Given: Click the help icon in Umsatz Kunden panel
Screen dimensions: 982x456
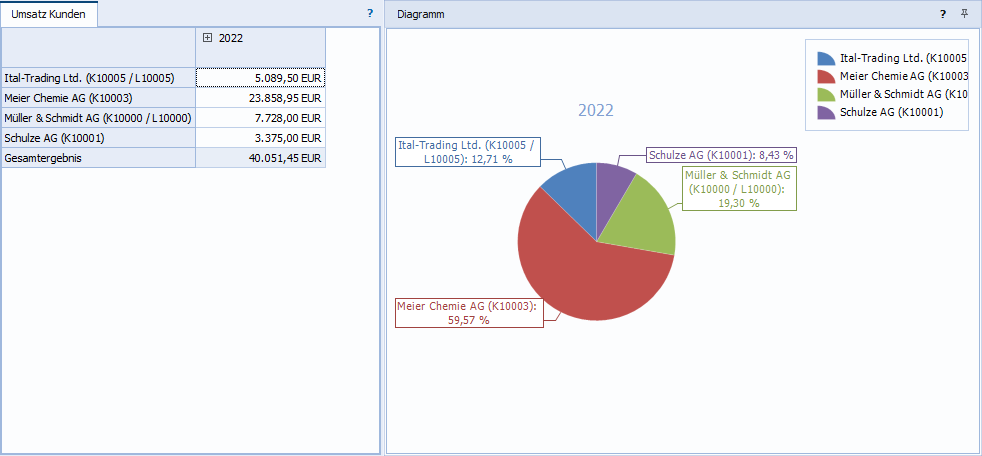Looking at the screenshot, I should [x=370, y=14].
